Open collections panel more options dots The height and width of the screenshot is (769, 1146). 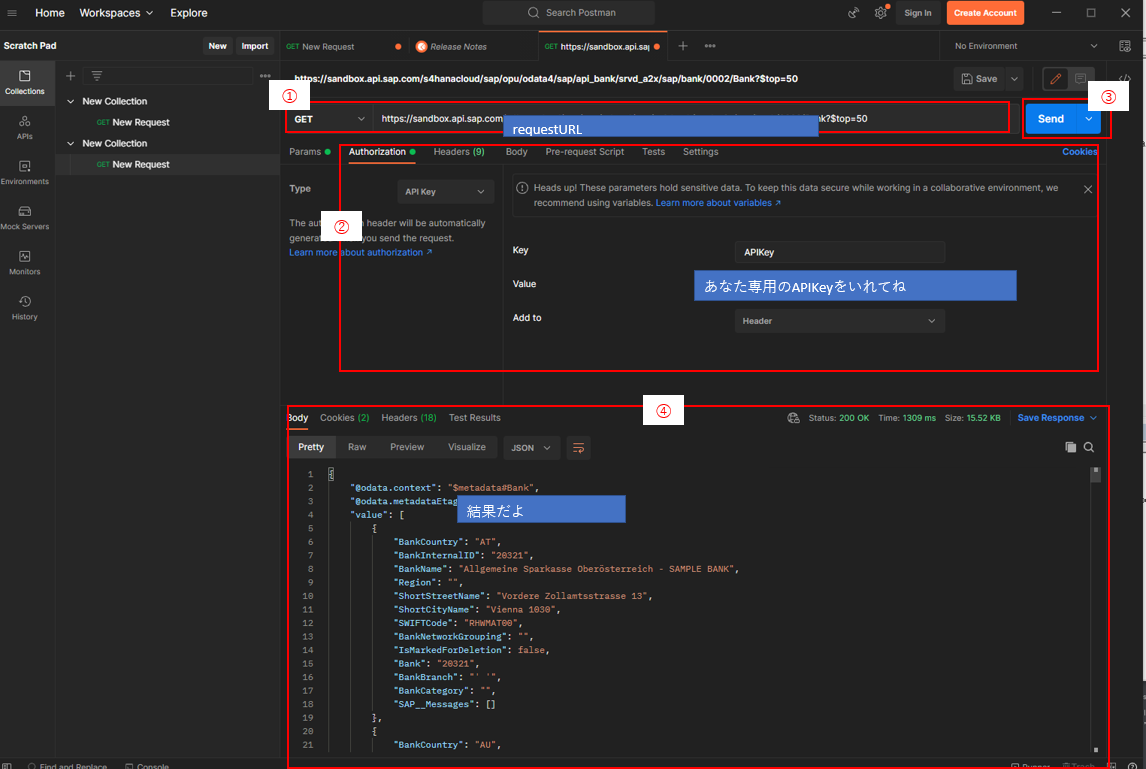[265, 76]
